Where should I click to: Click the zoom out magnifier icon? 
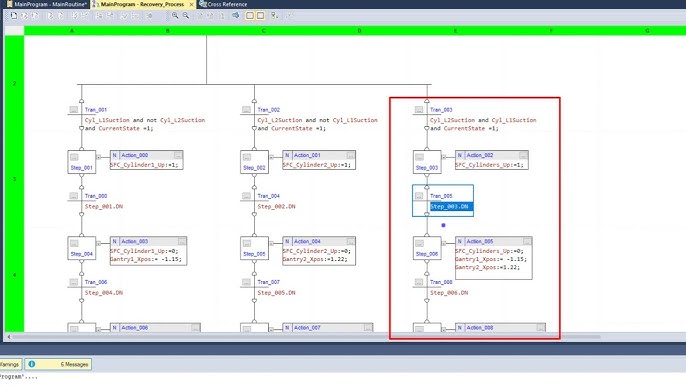click(186, 16)
